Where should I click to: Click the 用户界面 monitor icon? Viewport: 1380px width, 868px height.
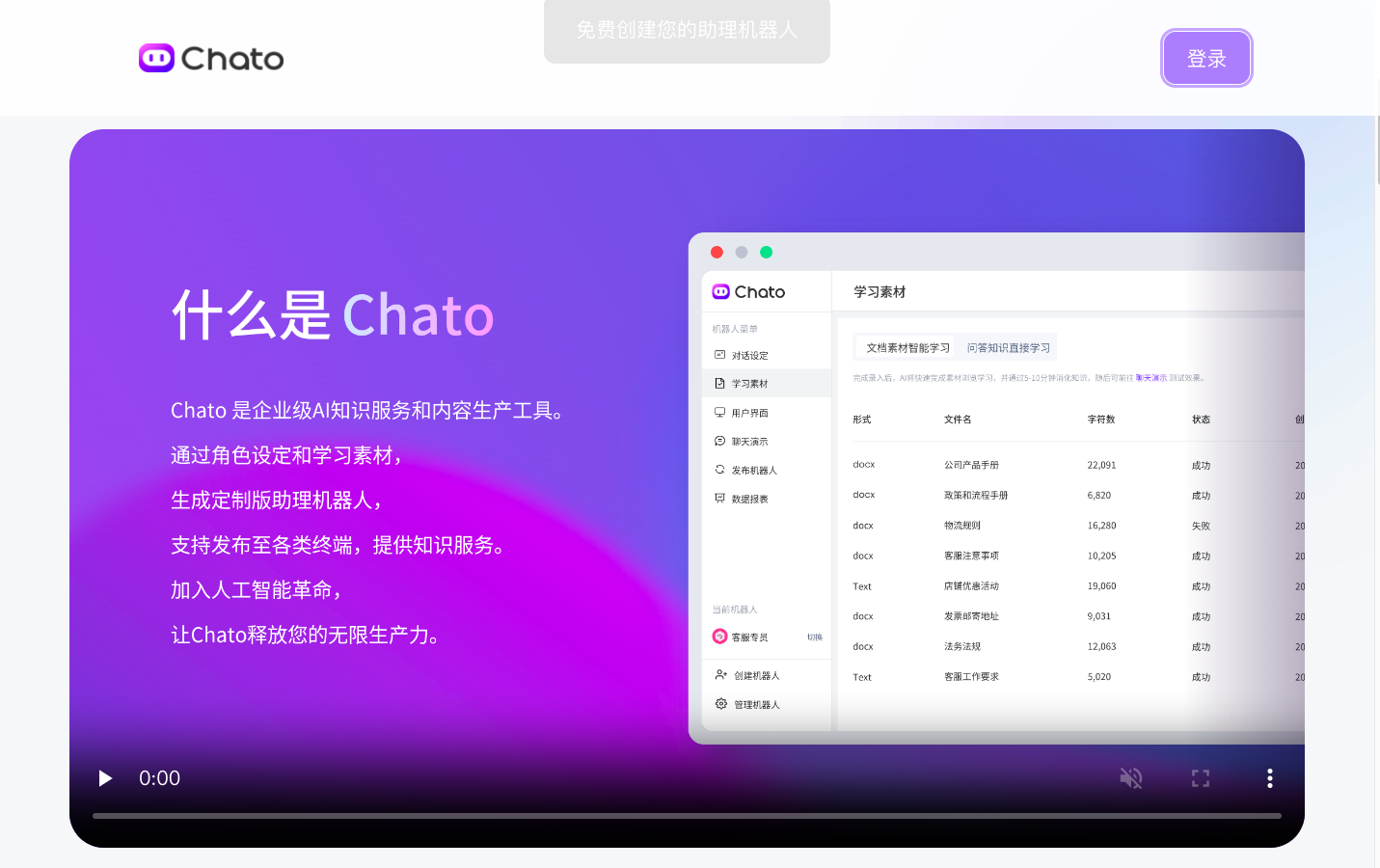click(719, 413)
